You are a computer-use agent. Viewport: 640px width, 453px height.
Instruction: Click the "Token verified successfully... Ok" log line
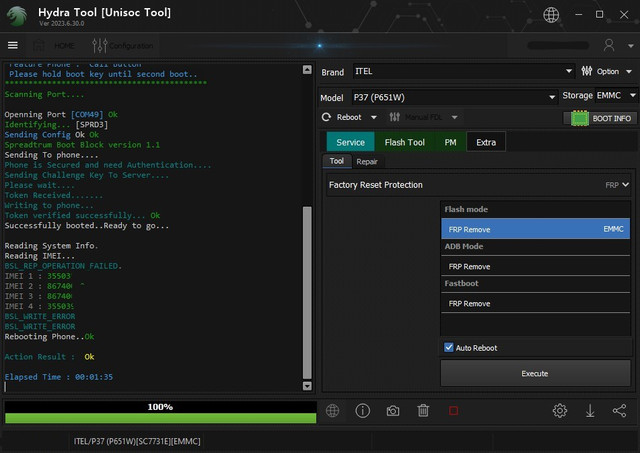pyautogui.click(x=82, y=215)
